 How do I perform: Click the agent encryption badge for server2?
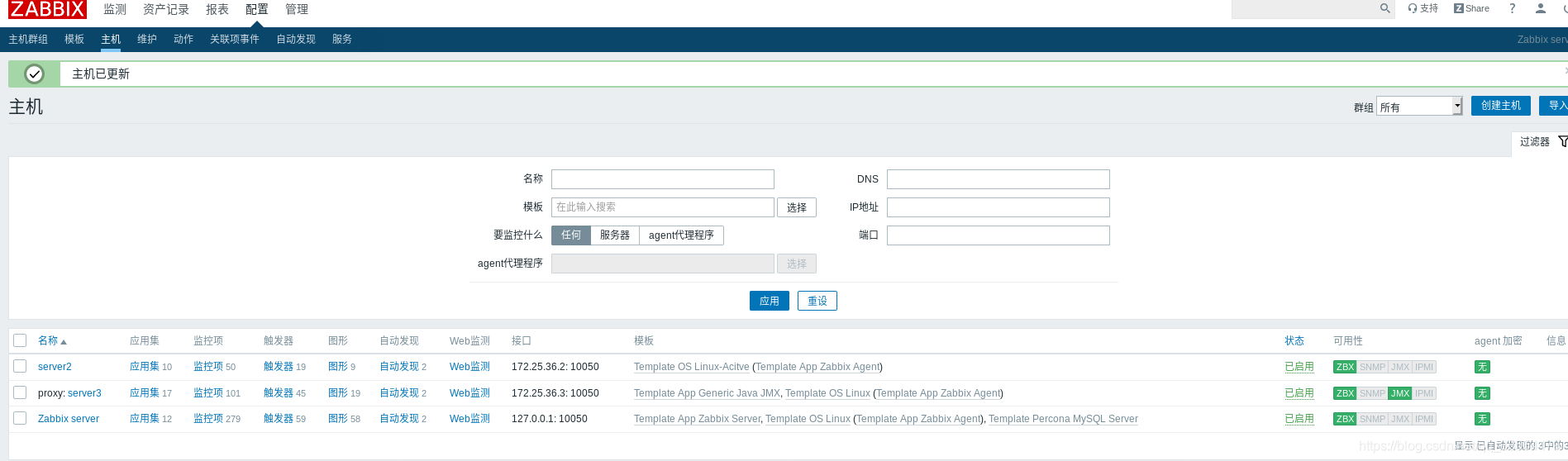click(1482, 367)
